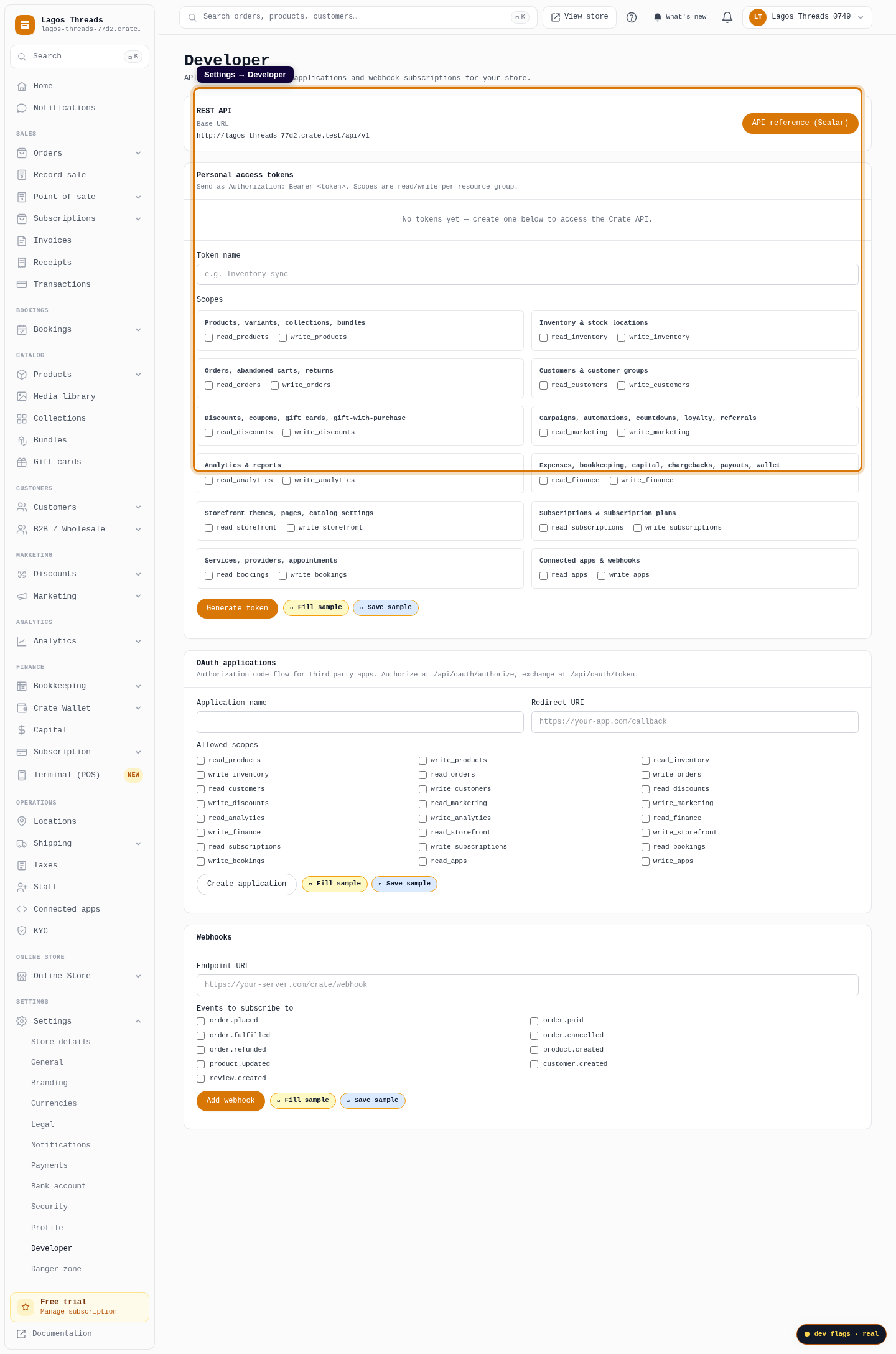The image size is (896, 1354).
Task: Expand the Crate Wallet submenu
Action: point(138,708)
